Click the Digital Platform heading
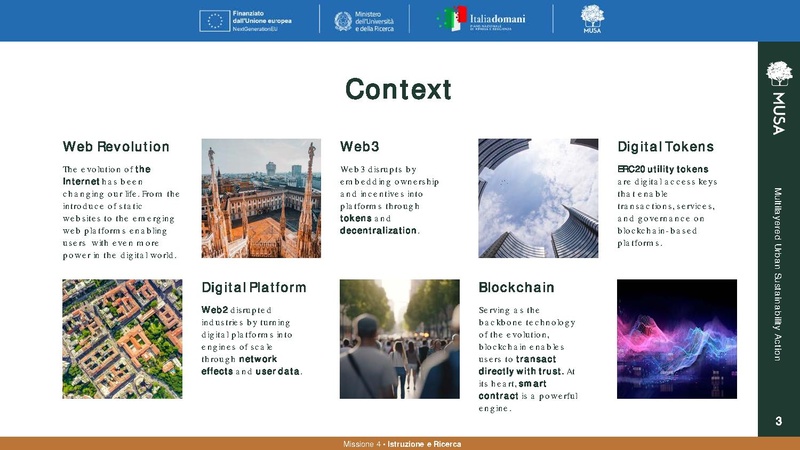The image size is (800, 450). pos(254,288)
